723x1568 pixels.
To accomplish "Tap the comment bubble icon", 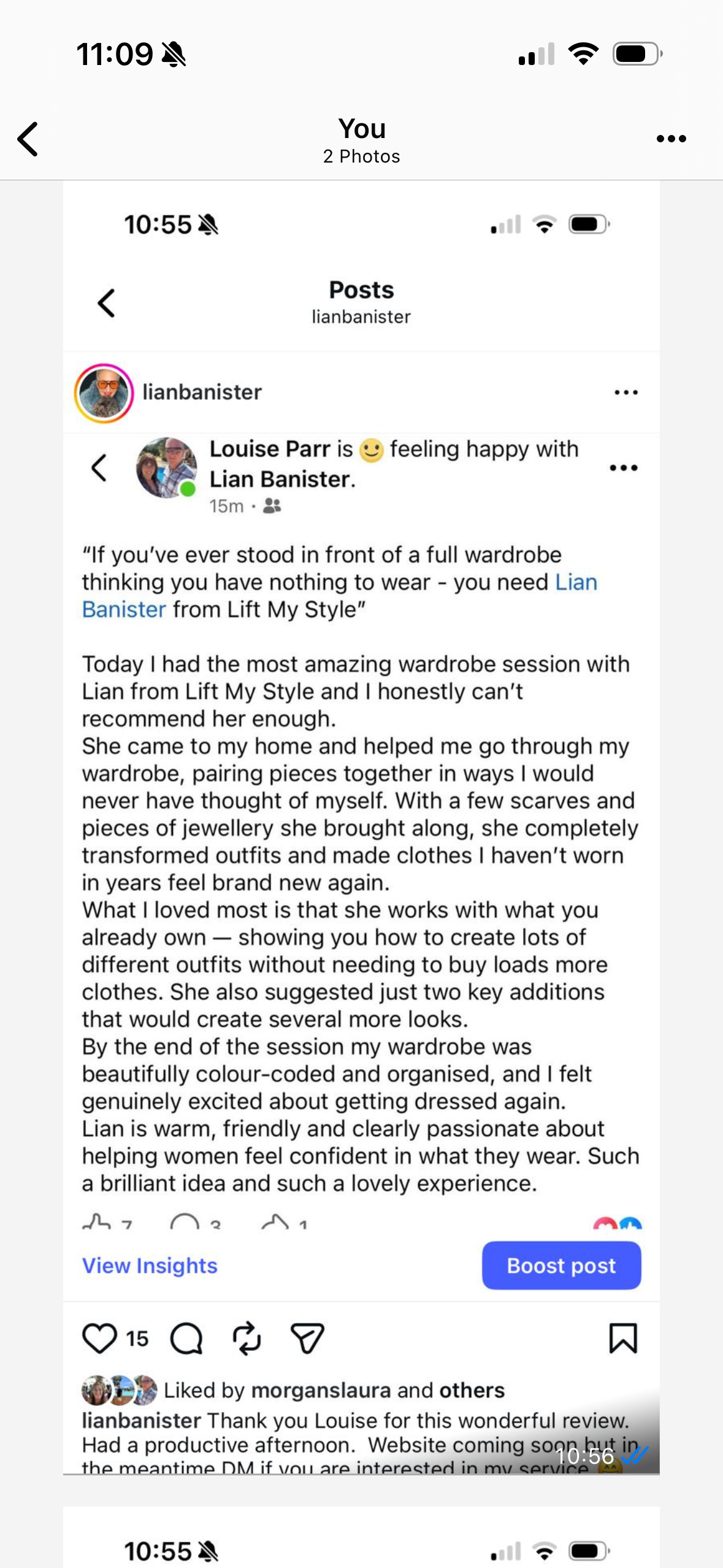I will pyautogui.click(x=186, y=1338).
